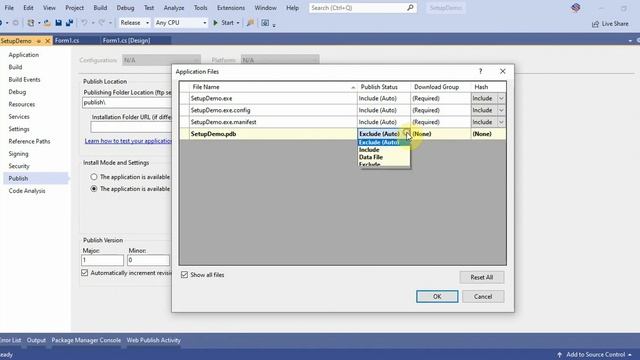Click the Navigate Forward toolbar icon

(x=16, y=23)
